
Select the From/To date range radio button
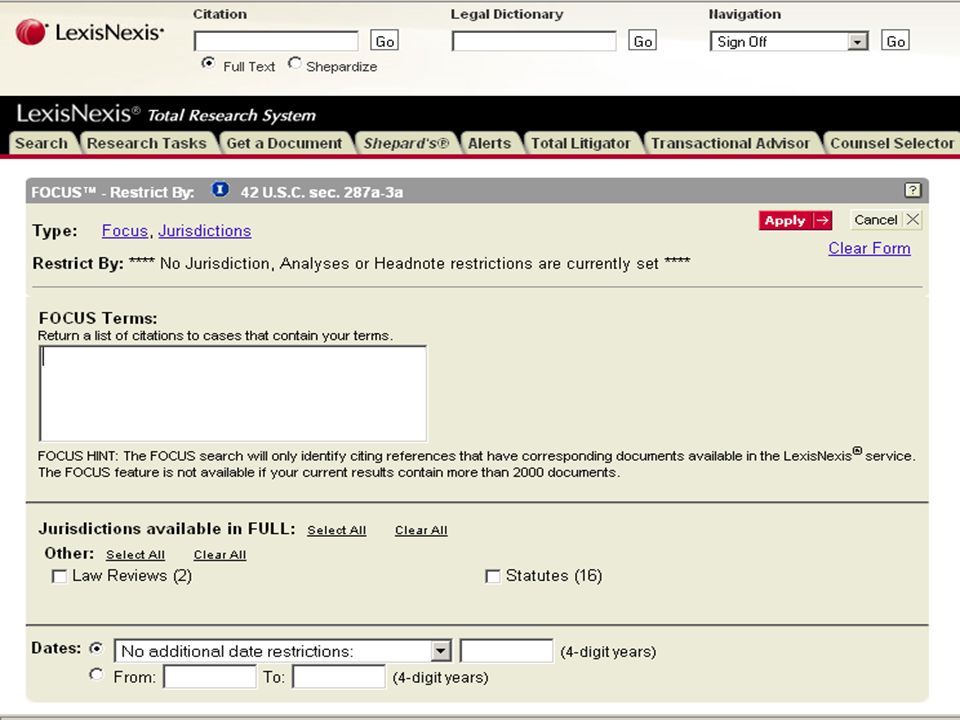click(x=96, y=675)
